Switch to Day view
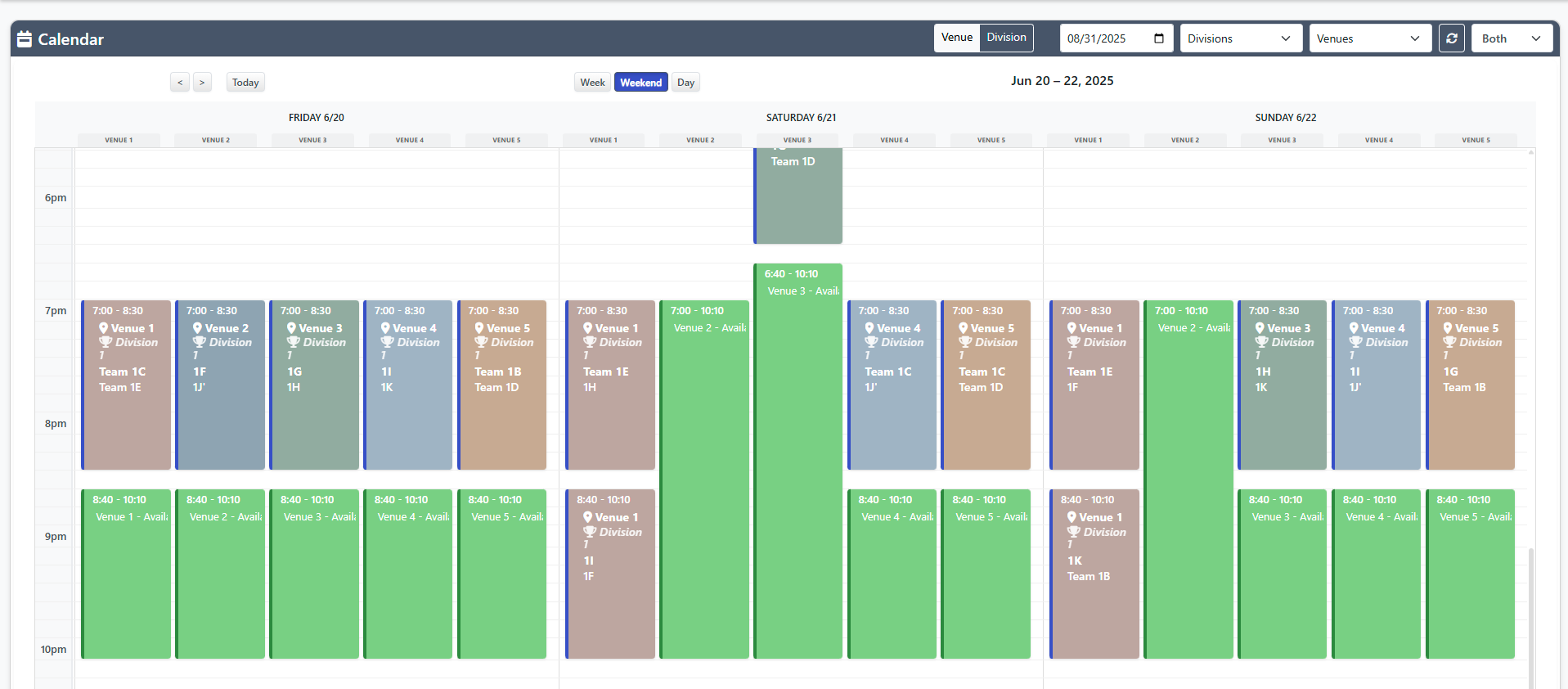The image size is (1568, 689). click(685, 82)
